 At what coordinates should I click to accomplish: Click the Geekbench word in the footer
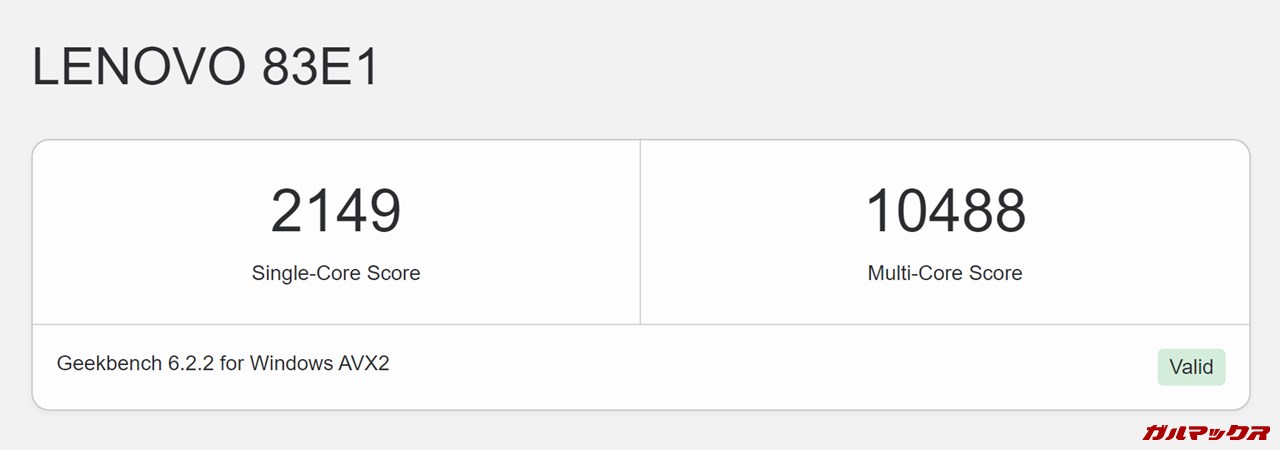[109, 363]
